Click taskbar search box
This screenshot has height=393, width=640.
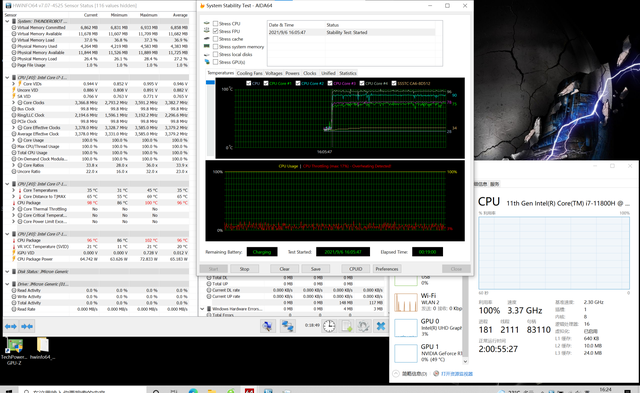click(84, 391)
